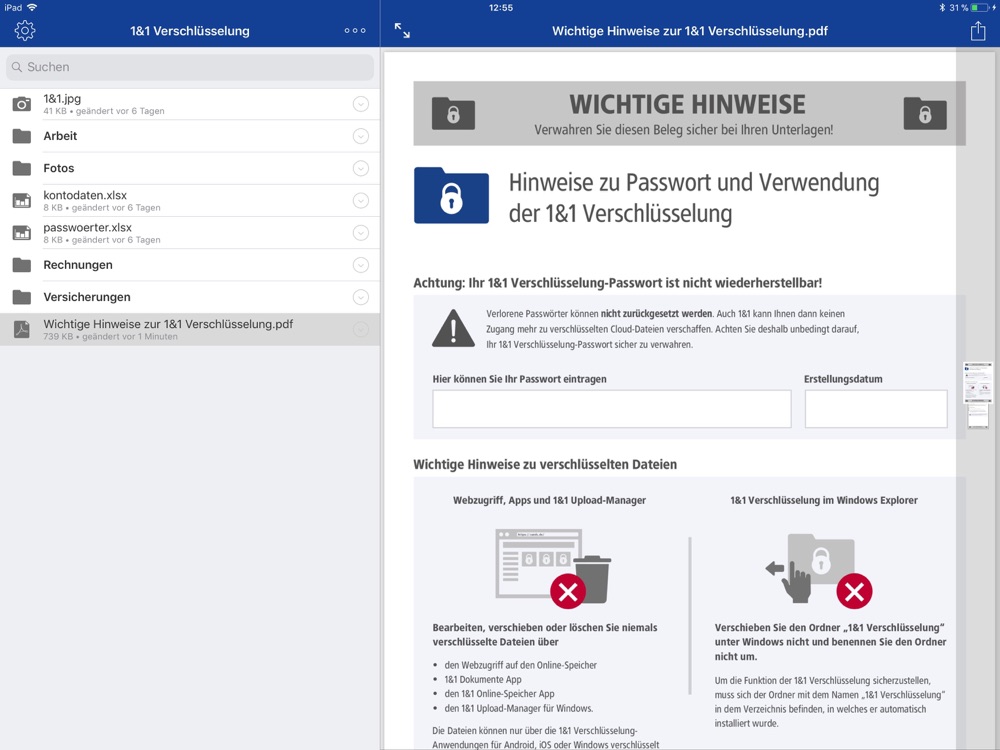
Task: Click the folder icon next to Arbeit
Action: pos(22,136)
